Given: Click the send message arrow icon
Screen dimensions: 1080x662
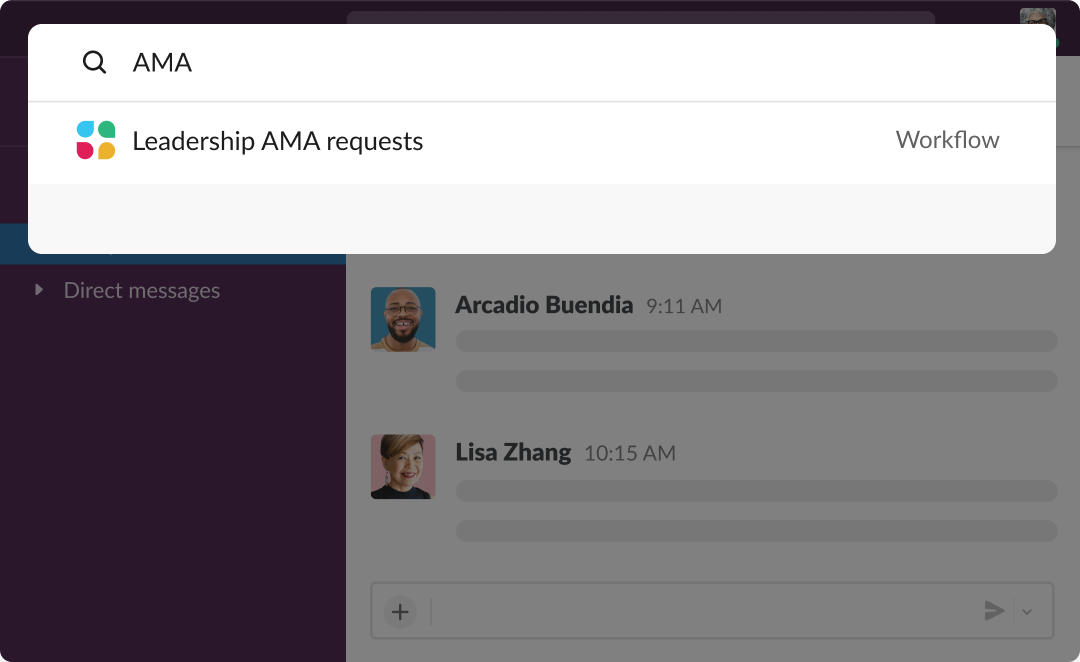Looking at the screenshot, I should click(x=994, y=611).
